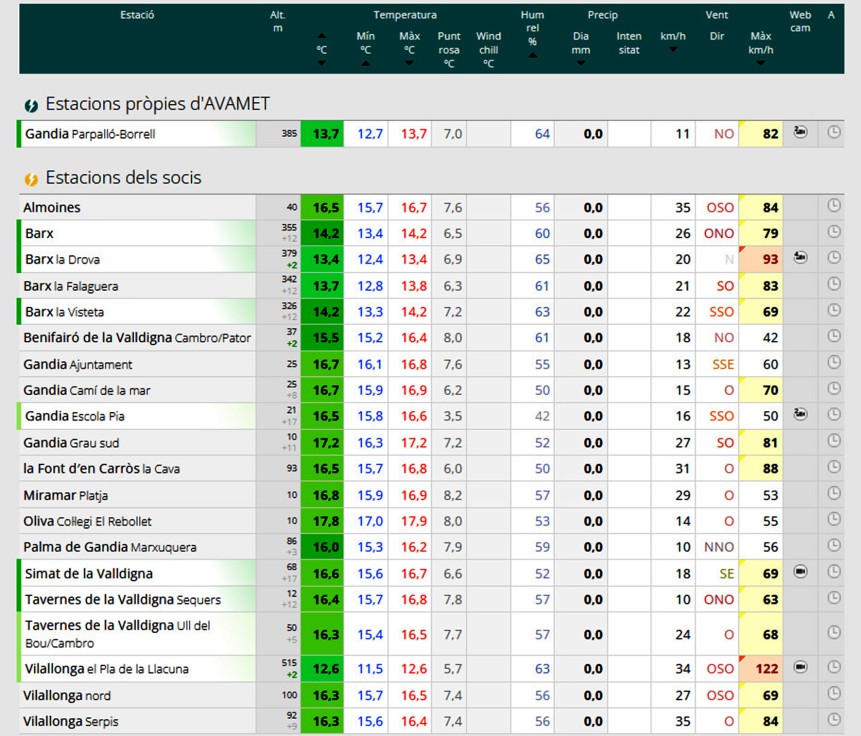Click Alt. m column header
This screenshot has width=861, height=736.
(x=278, y=21)
